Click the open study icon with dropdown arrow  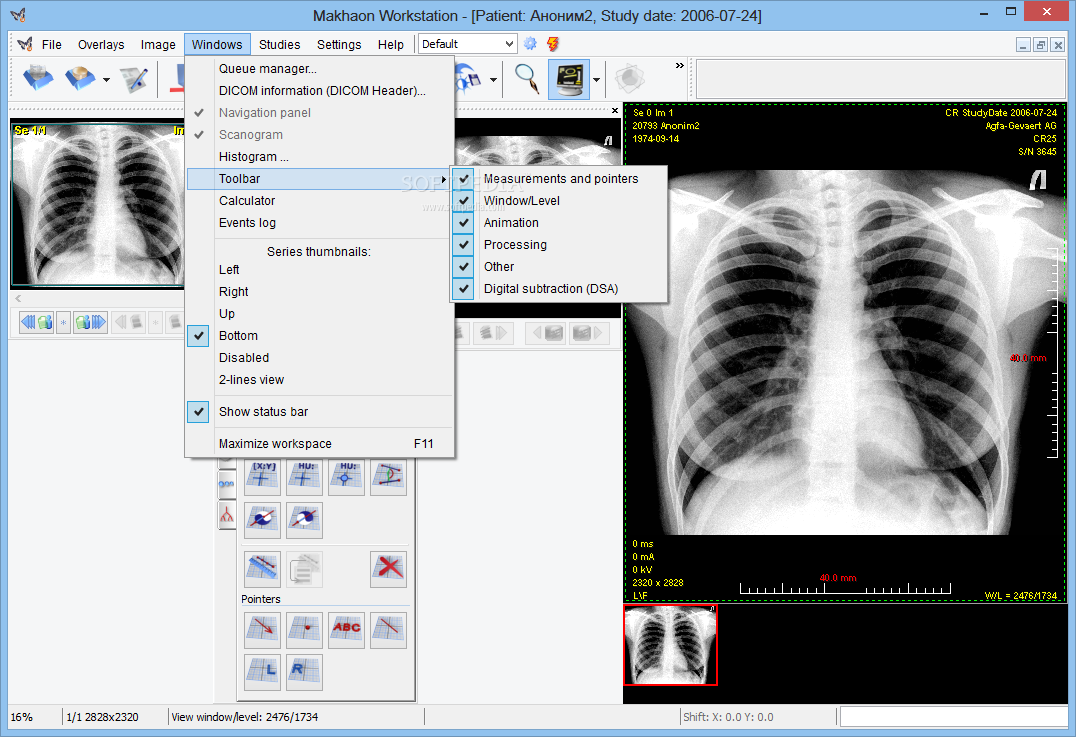pos(80,78)
